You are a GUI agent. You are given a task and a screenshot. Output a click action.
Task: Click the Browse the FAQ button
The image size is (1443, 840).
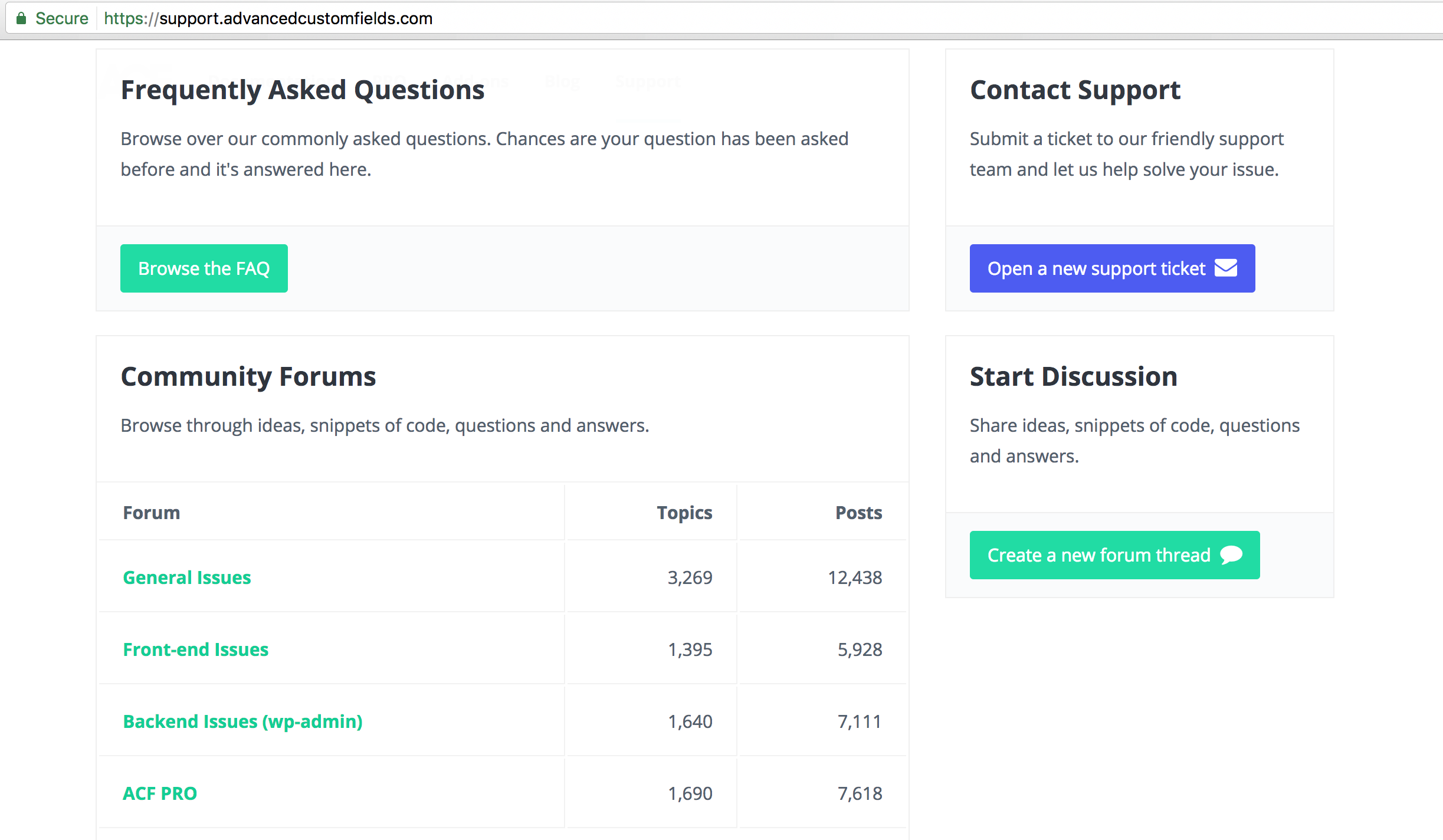pos(204,268)
